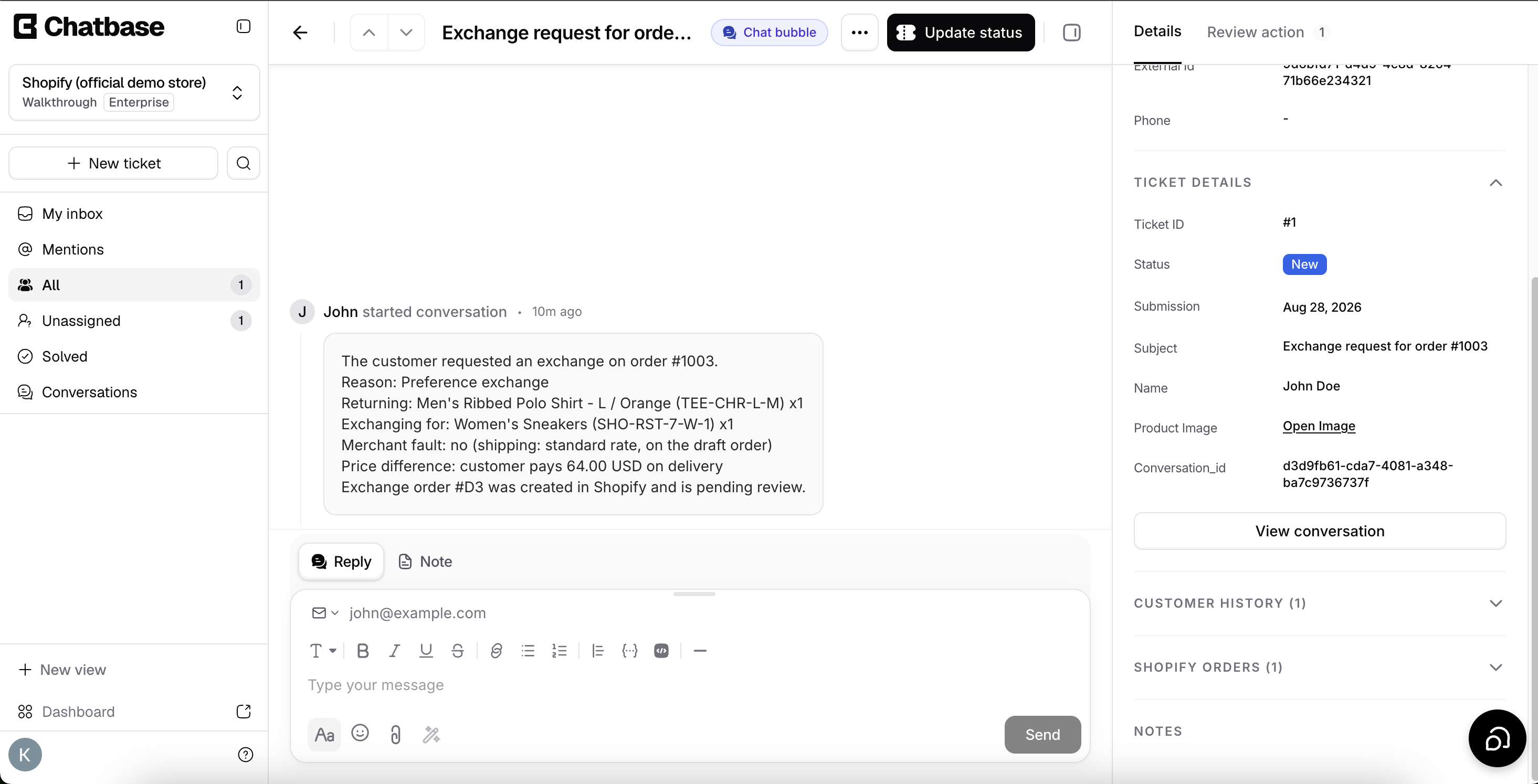
Task: Select the Note tab
Action: coord(425,561)
